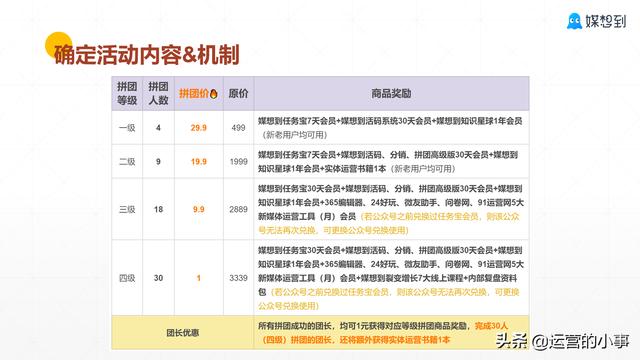
Task: Click original price 499
Action: pyautogui.click(x=238, y=128)
